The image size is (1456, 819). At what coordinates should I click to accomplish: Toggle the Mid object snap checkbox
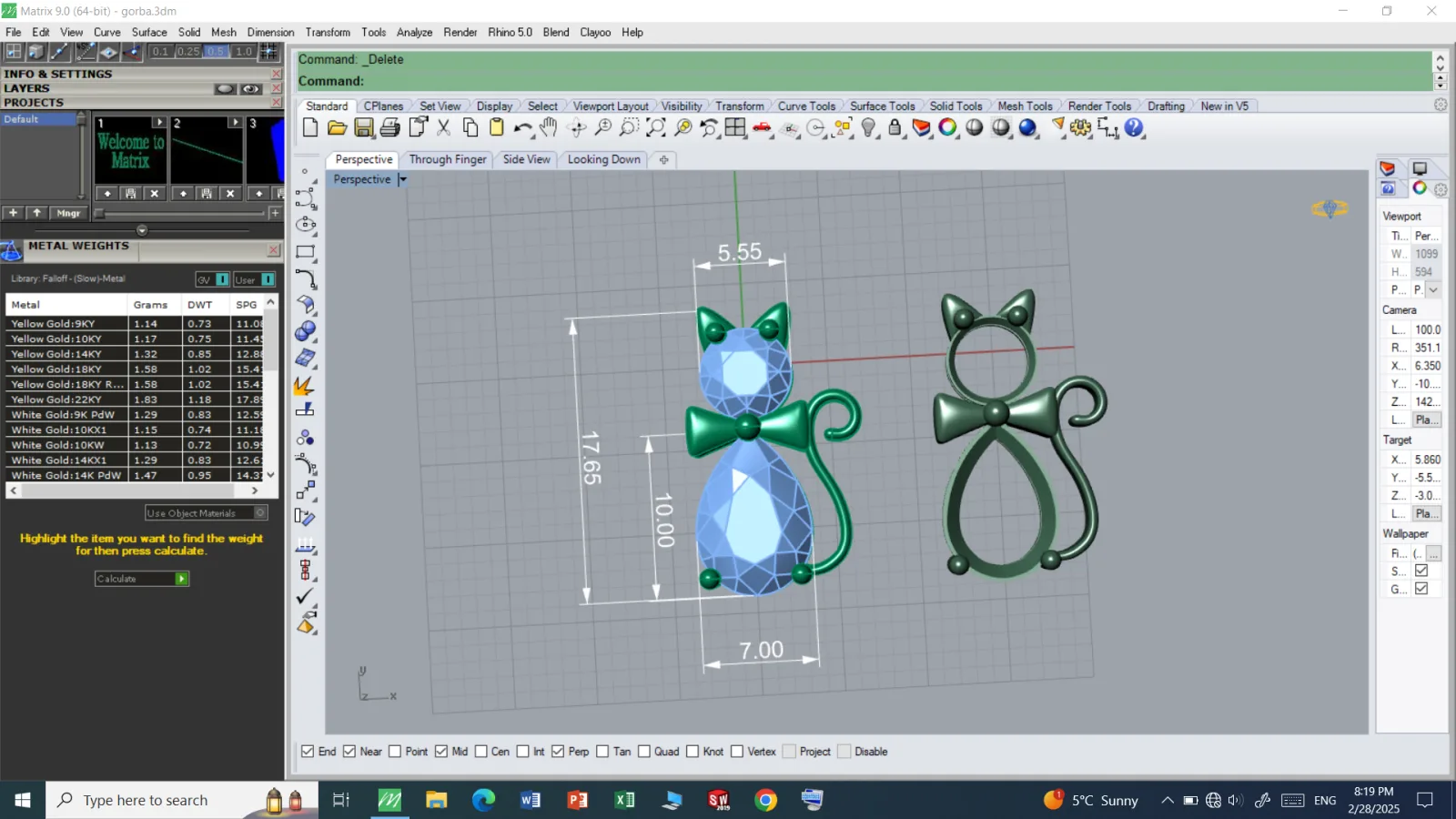441,752
